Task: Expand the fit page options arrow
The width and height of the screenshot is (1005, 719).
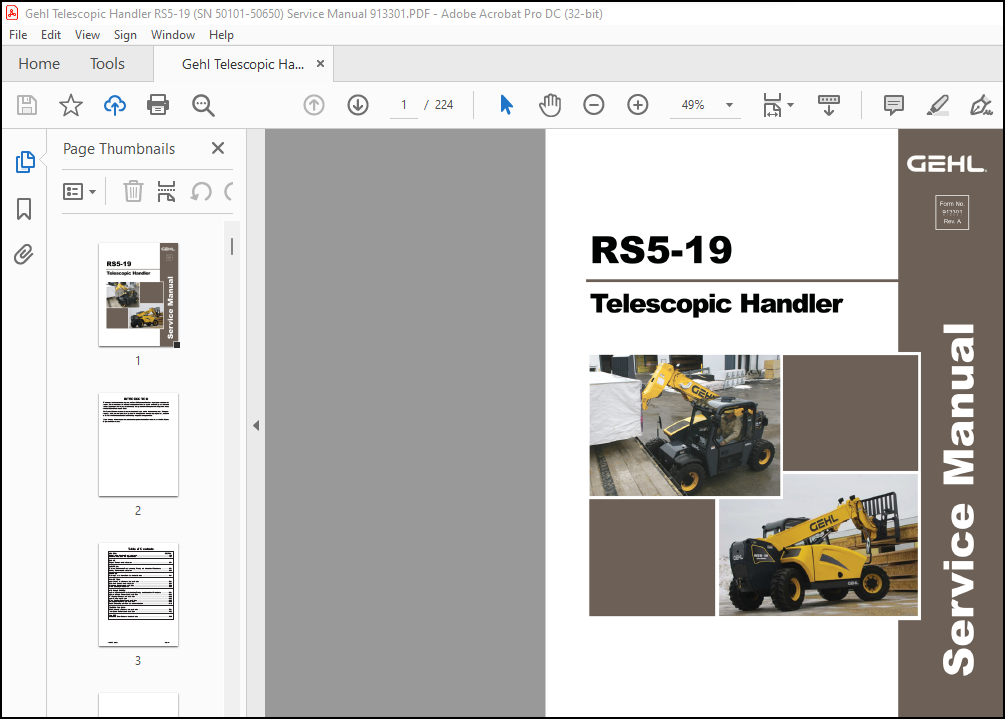Action: pyautogui.click(x=790, y=105)
